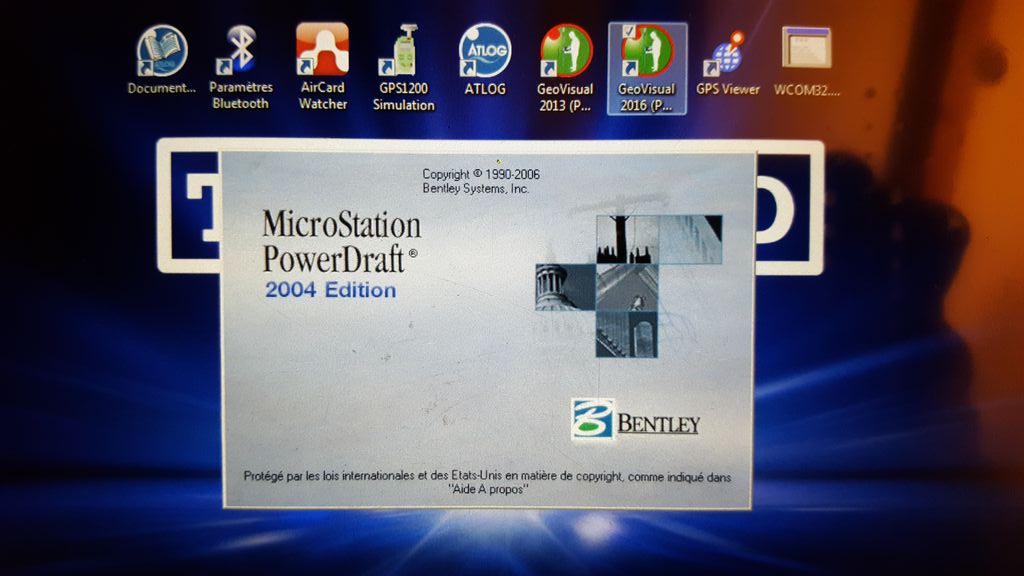1024x576 pixels.
Task: Launch GPS1200 Simulation shortcut
Action: pyautogui.click(x=404, y=68)
